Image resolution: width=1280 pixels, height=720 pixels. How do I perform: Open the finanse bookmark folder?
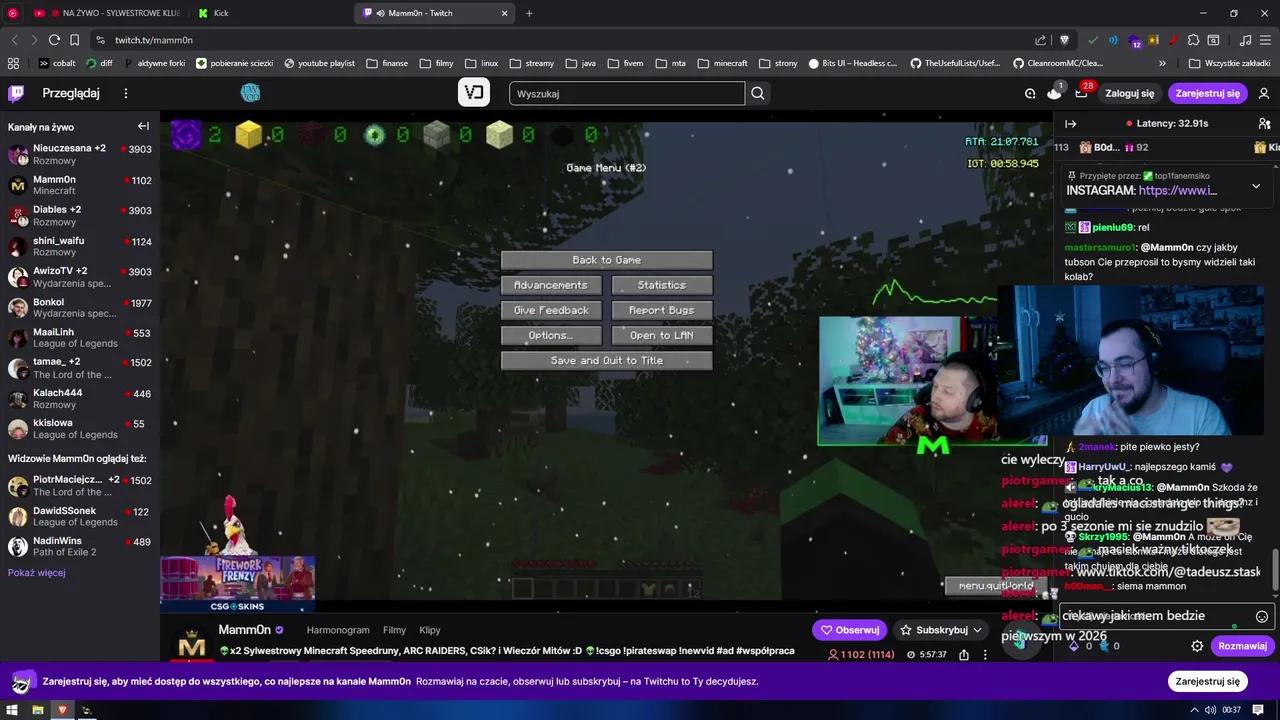(388, 63)
